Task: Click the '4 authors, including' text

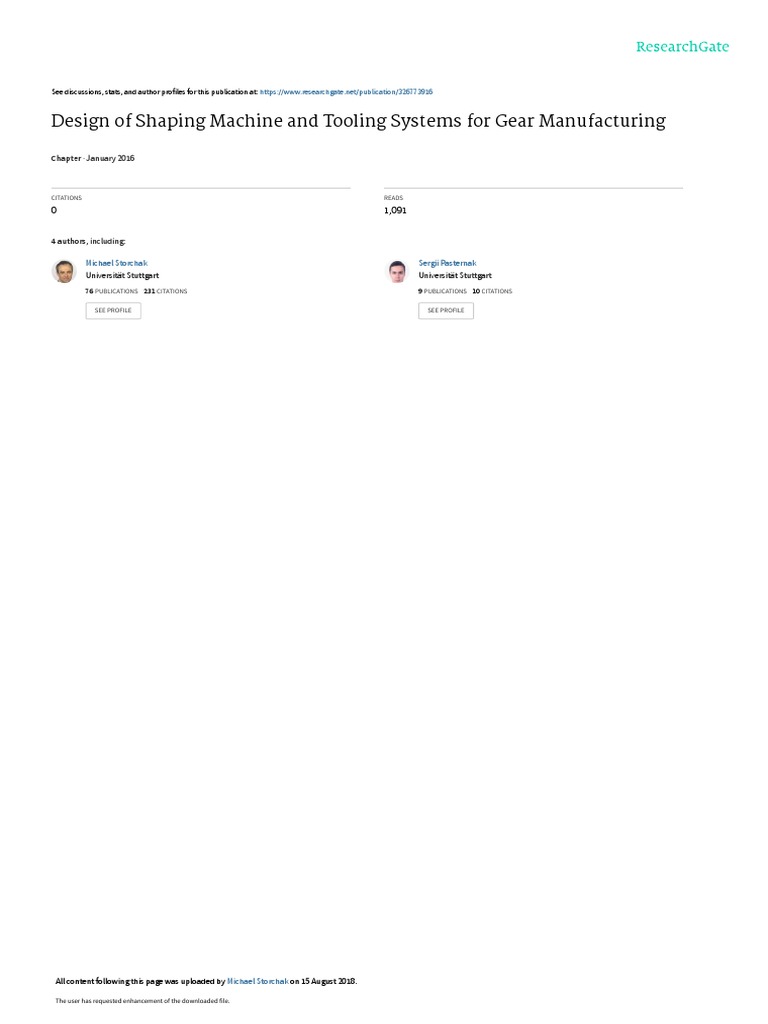Action: tap(88, 242)
